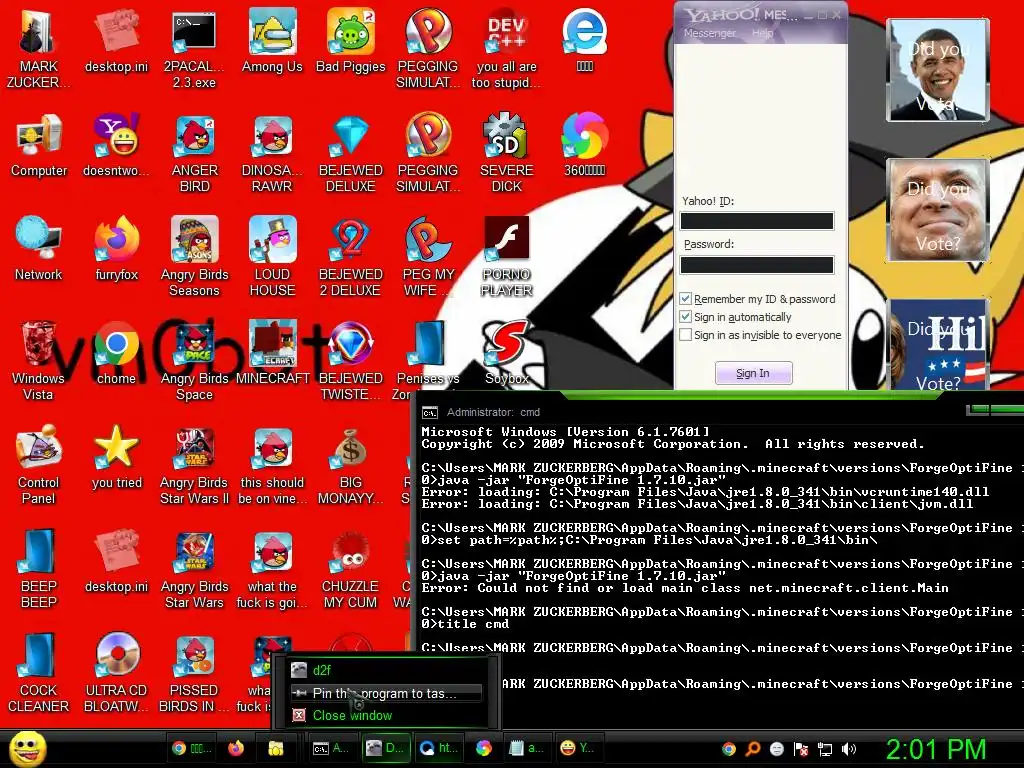Click the Yahoo! ID input field
The height and width of the screenshot is (768, 1024).
(757, 221)
